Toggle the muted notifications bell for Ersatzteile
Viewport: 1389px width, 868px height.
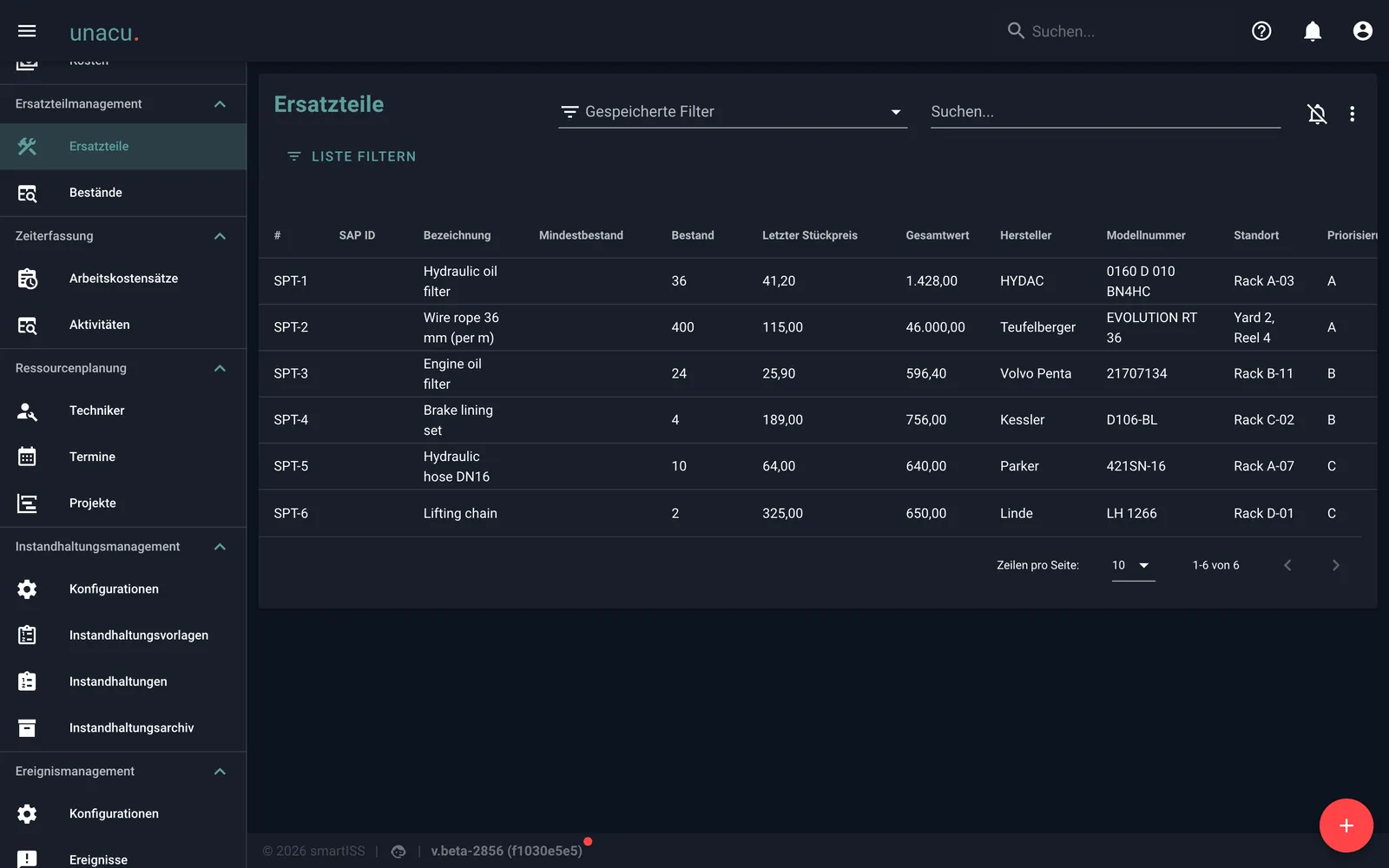(x=1317, y=114)
